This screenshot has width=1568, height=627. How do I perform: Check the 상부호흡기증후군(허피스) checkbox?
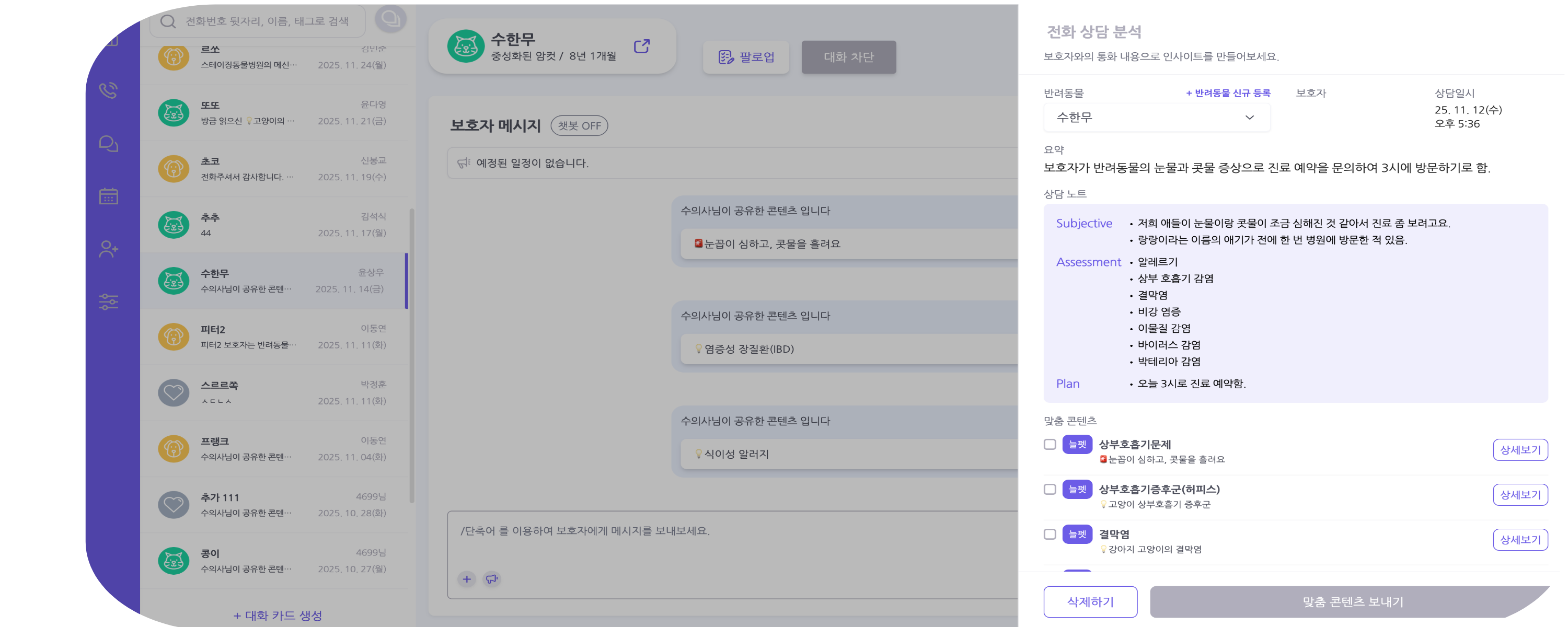1050,490
